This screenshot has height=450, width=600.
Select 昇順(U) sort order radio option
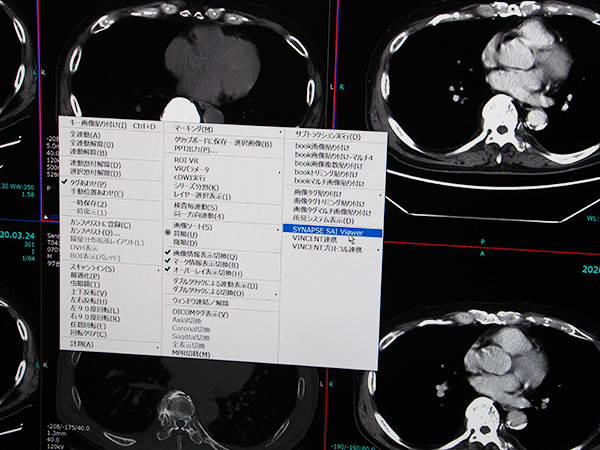tap(185, 234)
